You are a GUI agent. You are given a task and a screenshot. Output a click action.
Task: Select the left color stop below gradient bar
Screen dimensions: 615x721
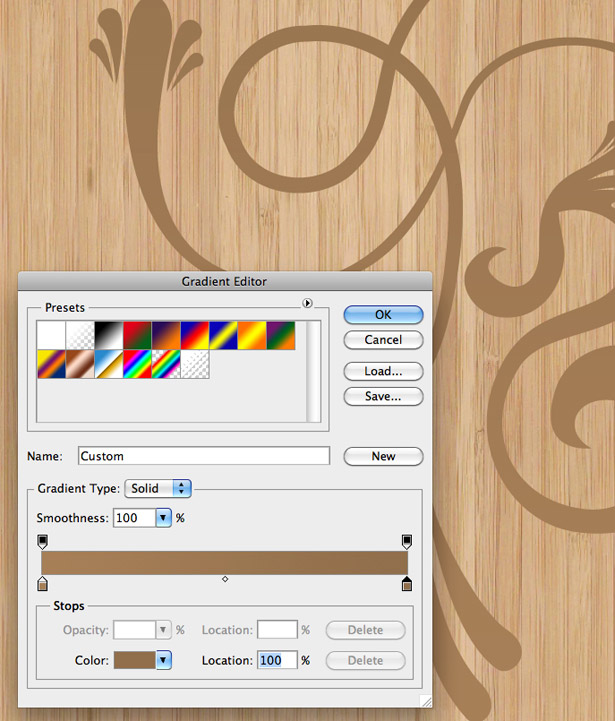(x=42, y=583)
